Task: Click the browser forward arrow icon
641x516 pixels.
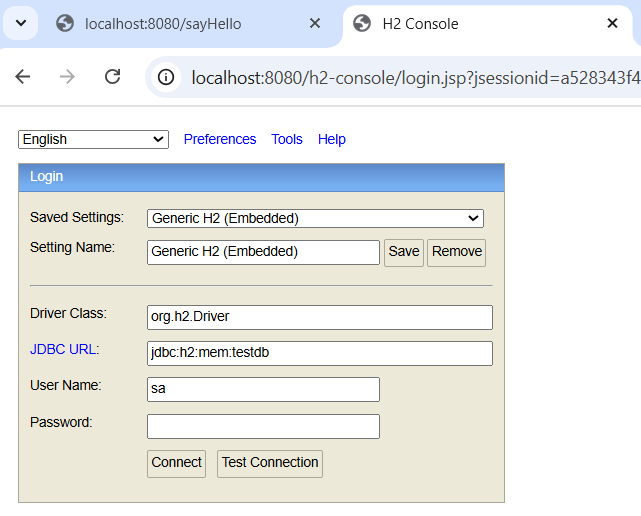Action: click(67, 76)
